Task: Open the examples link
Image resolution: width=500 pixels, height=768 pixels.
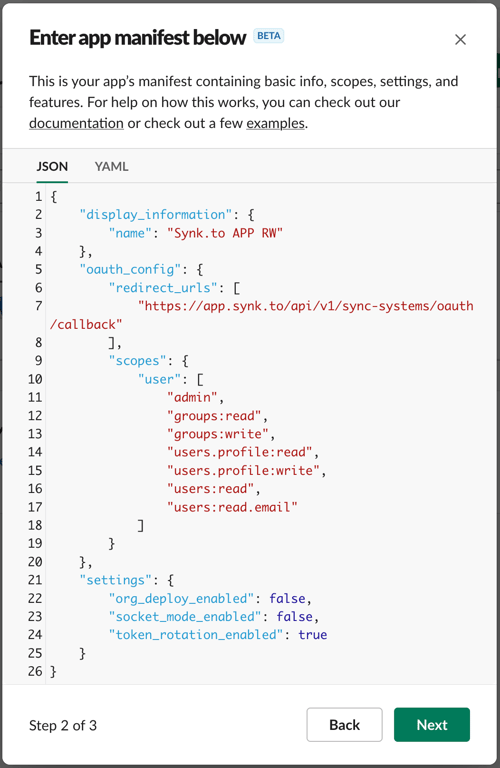Action: [275, 123]
